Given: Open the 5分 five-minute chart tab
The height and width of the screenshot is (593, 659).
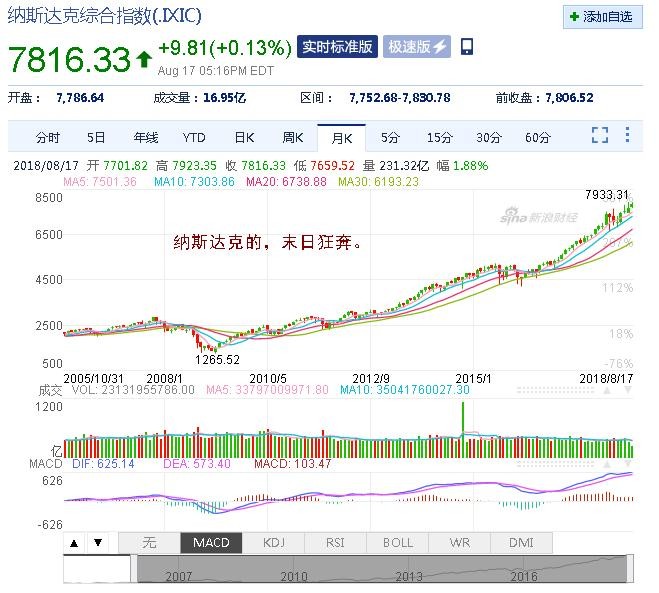Looking at the screenshot, I should pyautogui.click(x=390, y=137).
